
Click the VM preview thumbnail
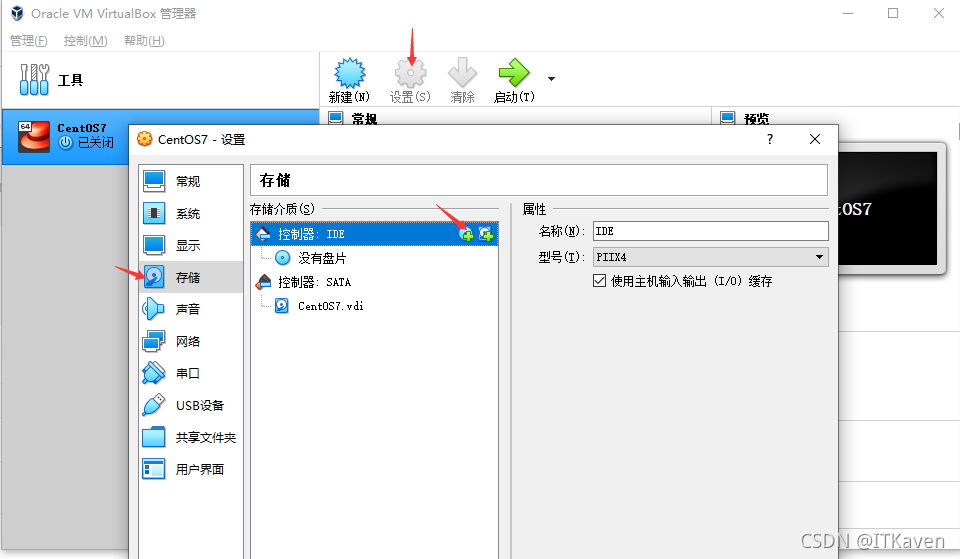(888, 208)
